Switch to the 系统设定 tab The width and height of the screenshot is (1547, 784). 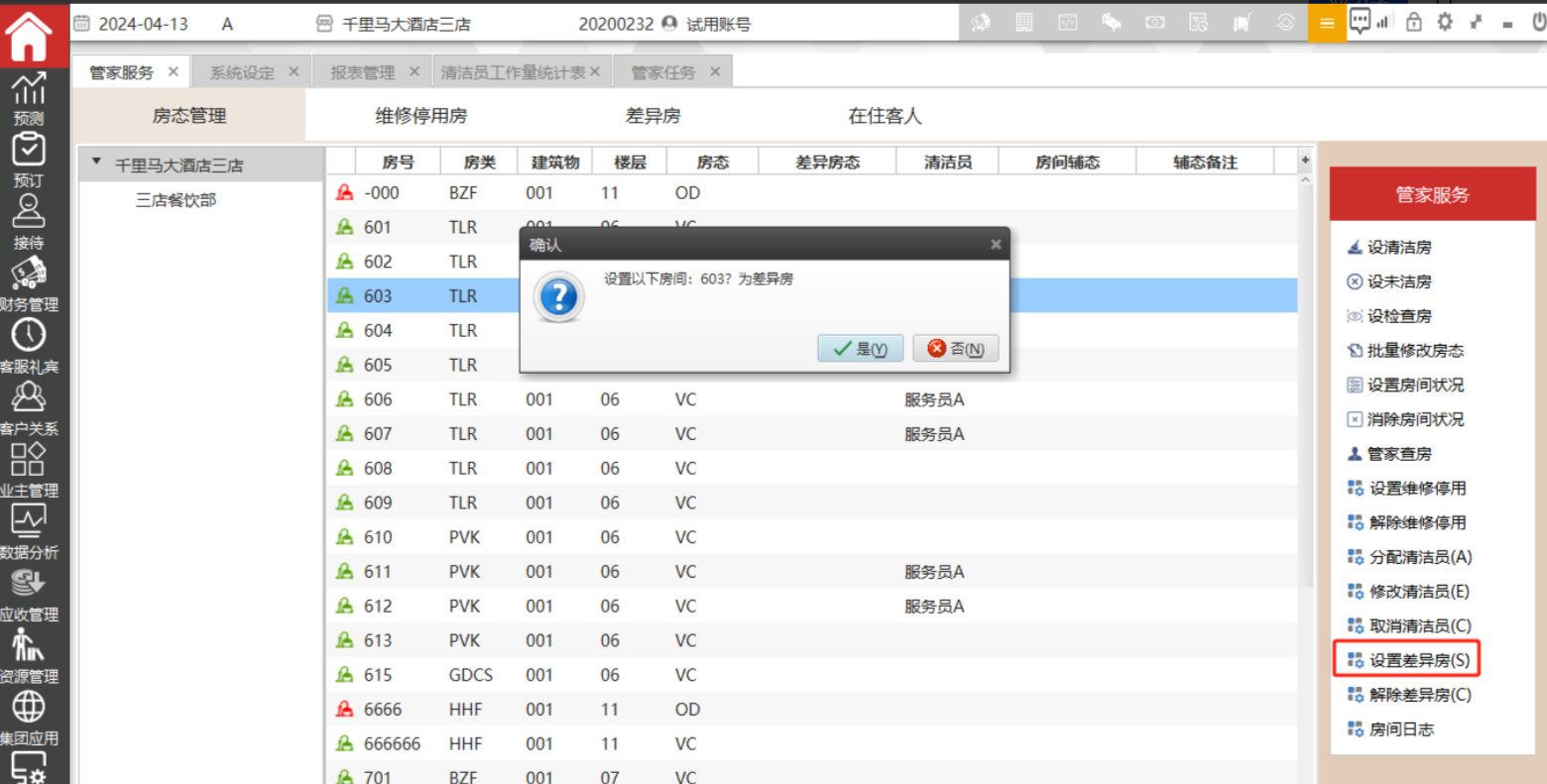pos(242,72)
